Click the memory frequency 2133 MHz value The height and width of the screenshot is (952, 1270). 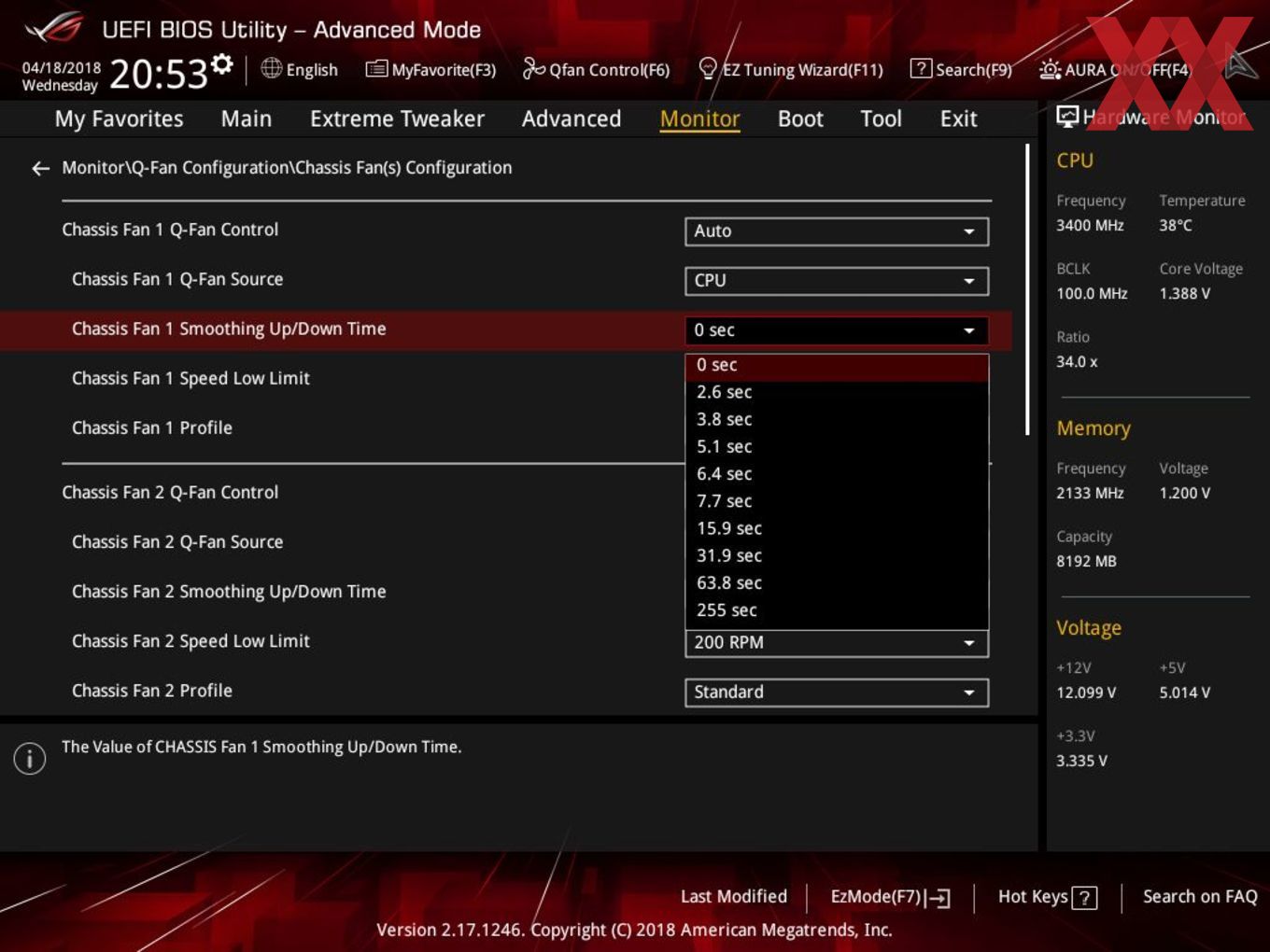click(1090, 493)
